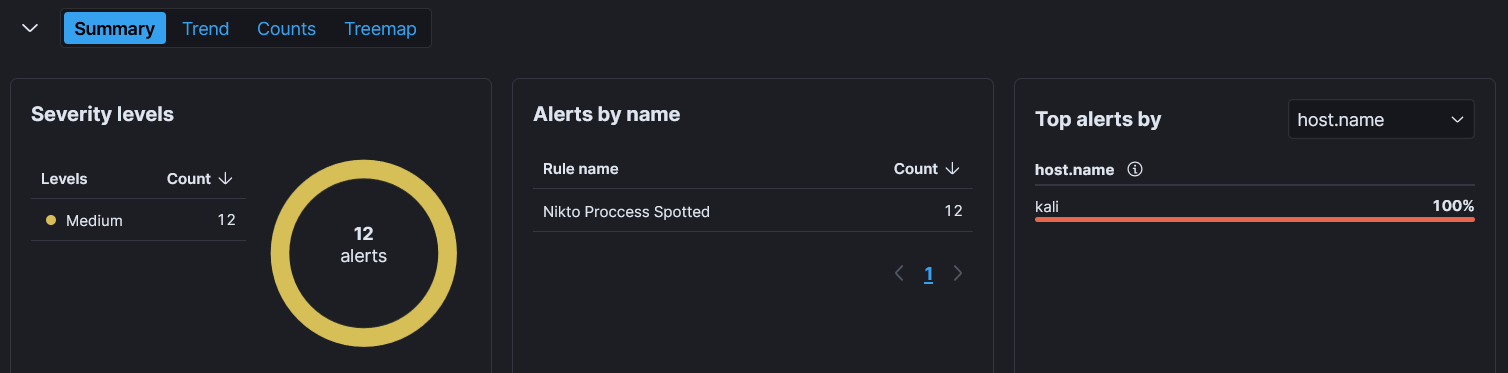The height and width of the screenshot is (373, 1508).
Task: Select the Nikto Proccess Spotted rule
Action: [x=626, y=211]
